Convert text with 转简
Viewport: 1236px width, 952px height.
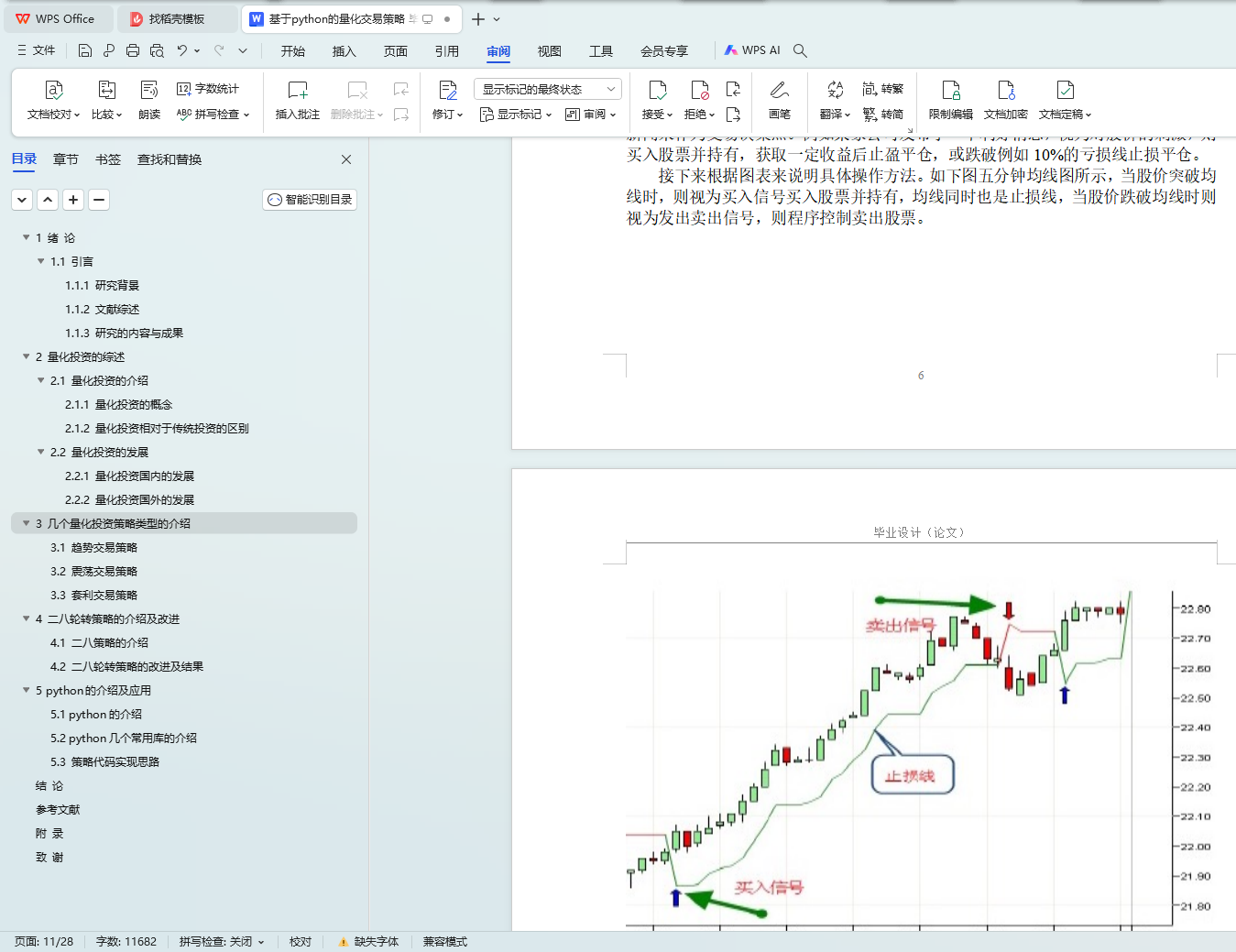click(883, 115)
